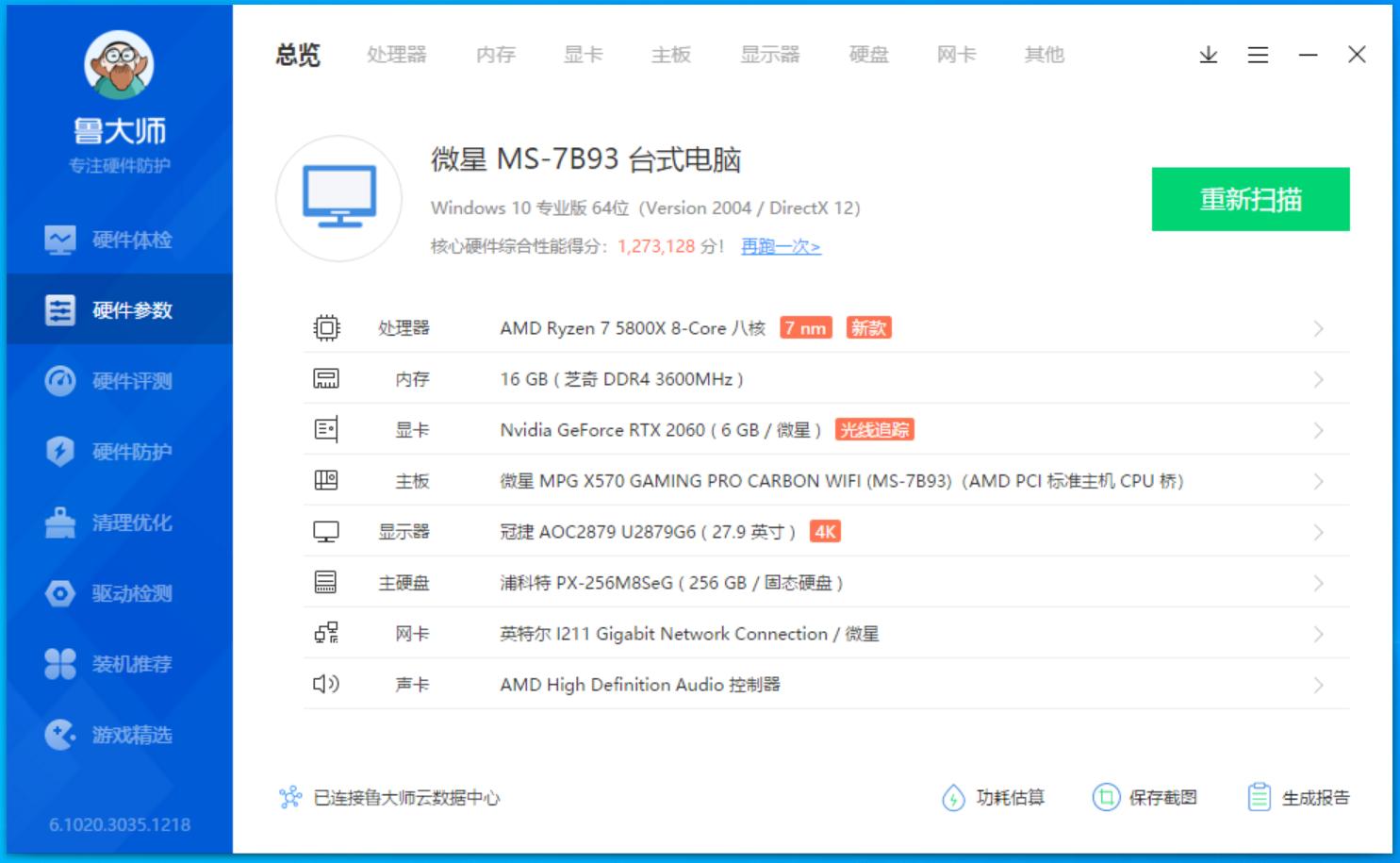Expand the 主板 X570 motherboard row details

(x=1318, y=480)
